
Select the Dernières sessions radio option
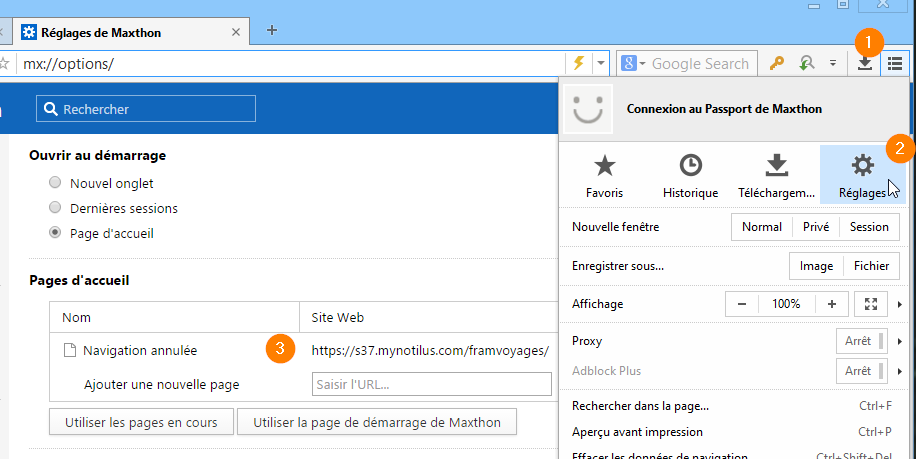[55, 207]
